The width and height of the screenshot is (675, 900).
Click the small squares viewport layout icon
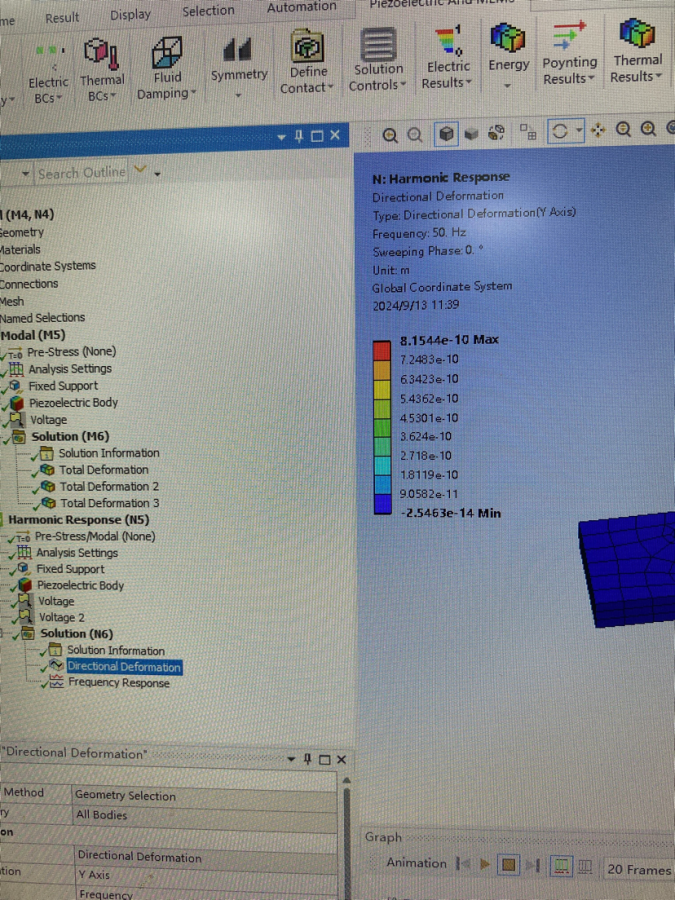tap(528, 133)
